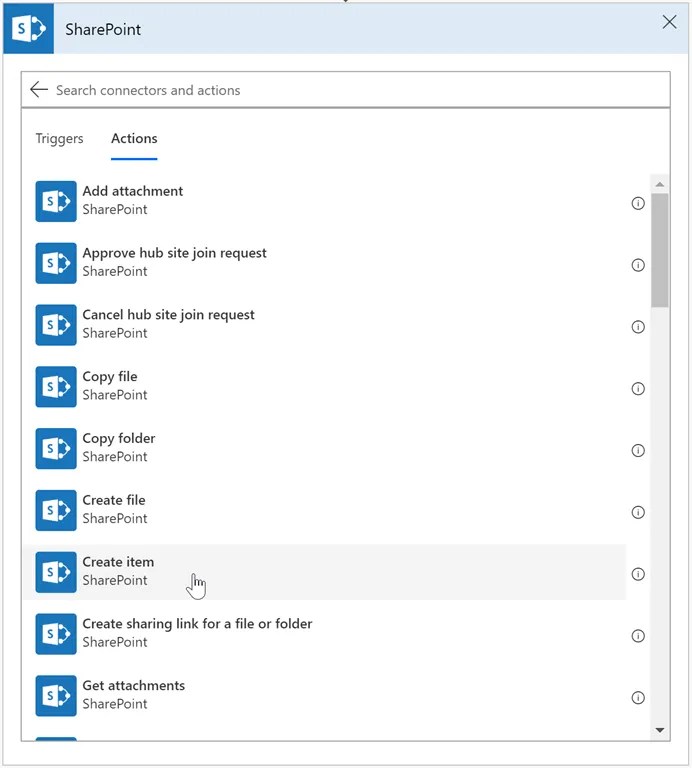692x768 pixels.
Task: Show info for Copy file
Action: click(x=638, y=388)
